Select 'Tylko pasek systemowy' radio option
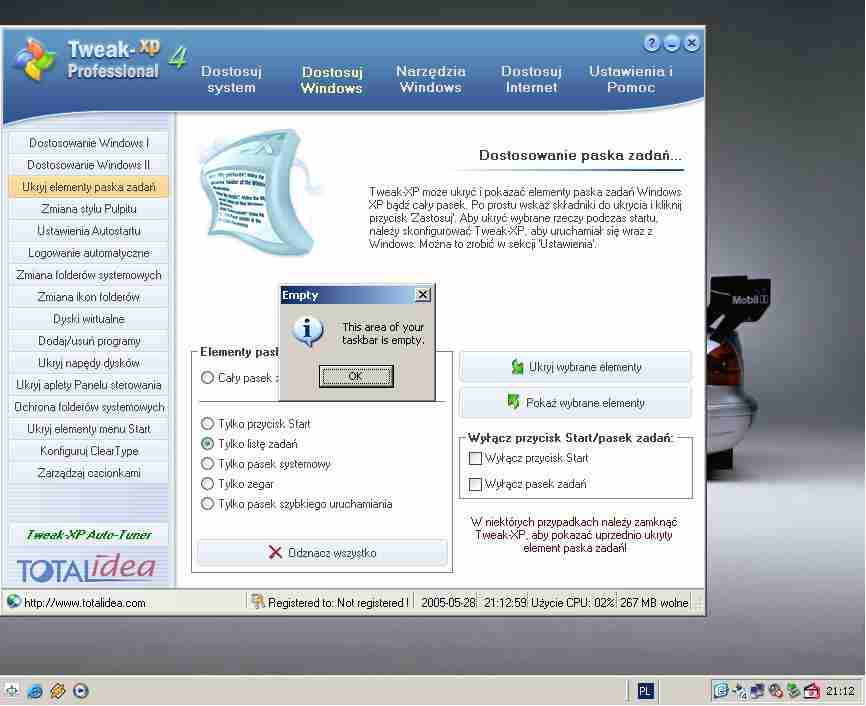The height and width of the screenshot is (706, 866). click(x=208, y=464)
